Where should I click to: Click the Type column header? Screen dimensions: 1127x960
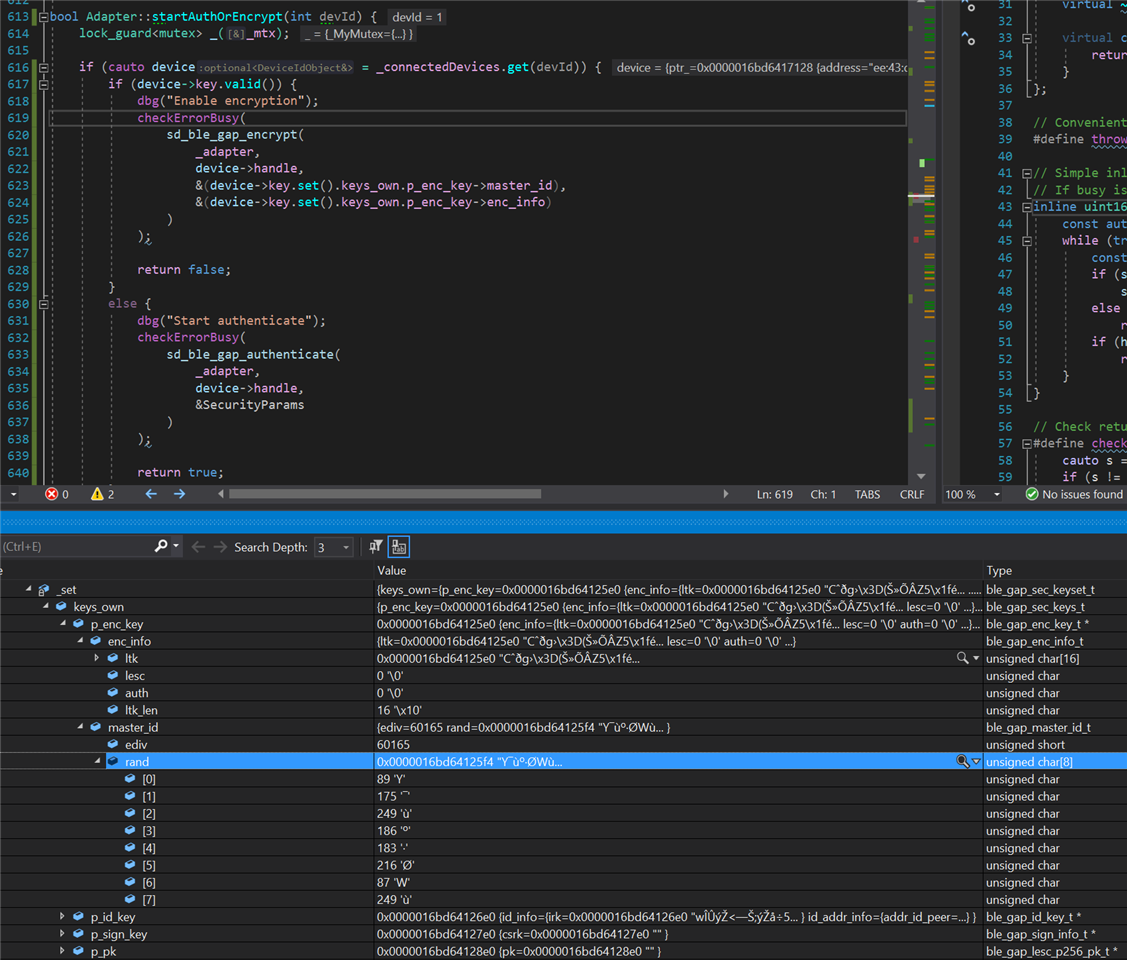999,570
